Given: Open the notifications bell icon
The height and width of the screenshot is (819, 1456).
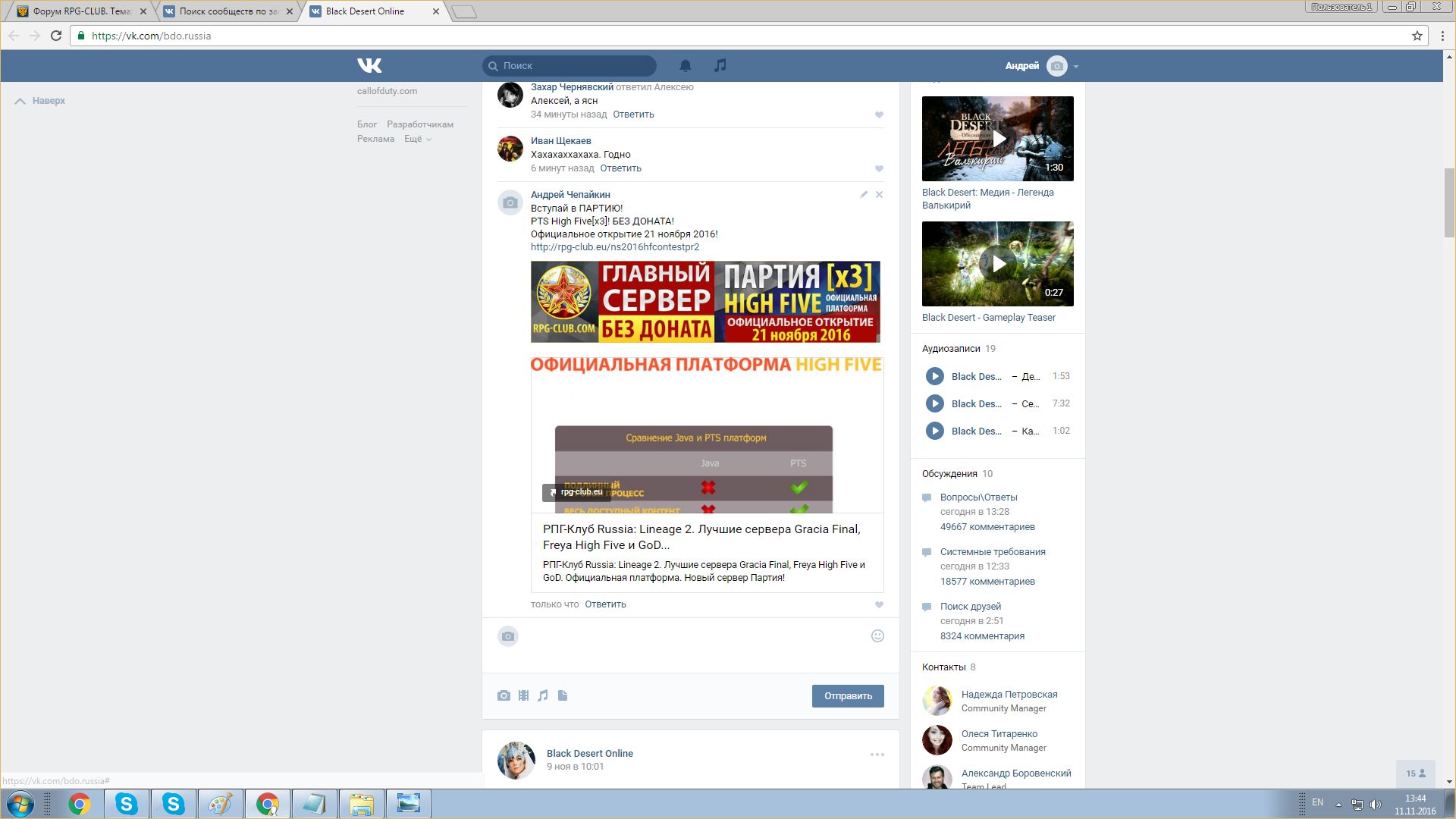Looking at the screenshot, I should (686, 66).
